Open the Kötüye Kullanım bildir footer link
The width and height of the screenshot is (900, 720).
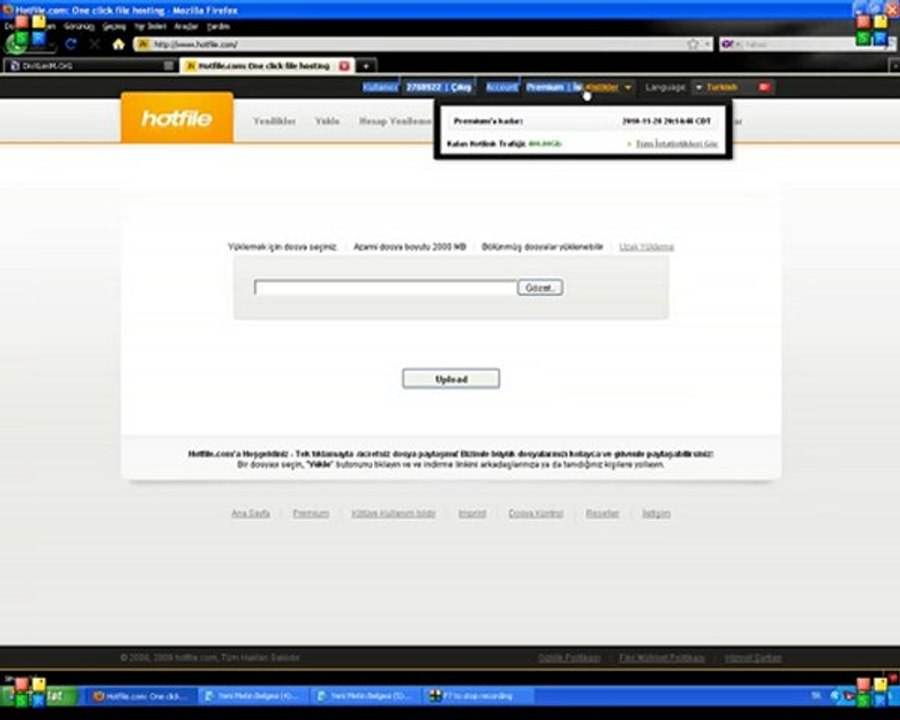[x=393, y=513]
